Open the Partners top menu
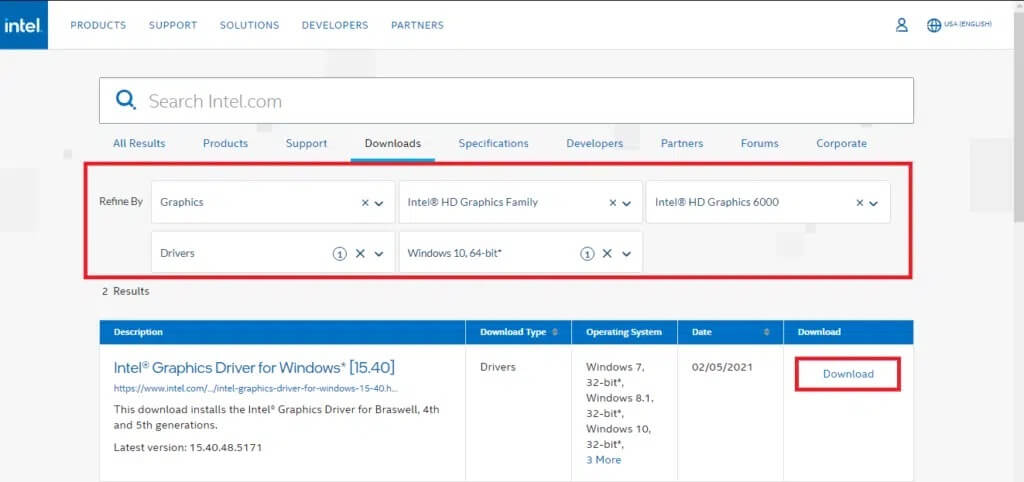This screenshot has width=1024, height=482. pos(417,25)
